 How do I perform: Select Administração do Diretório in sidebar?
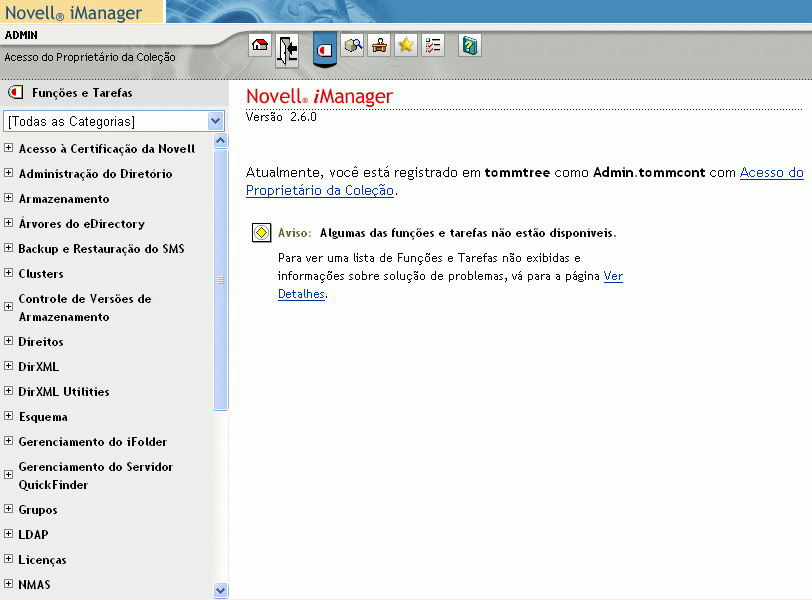(95, 174)
